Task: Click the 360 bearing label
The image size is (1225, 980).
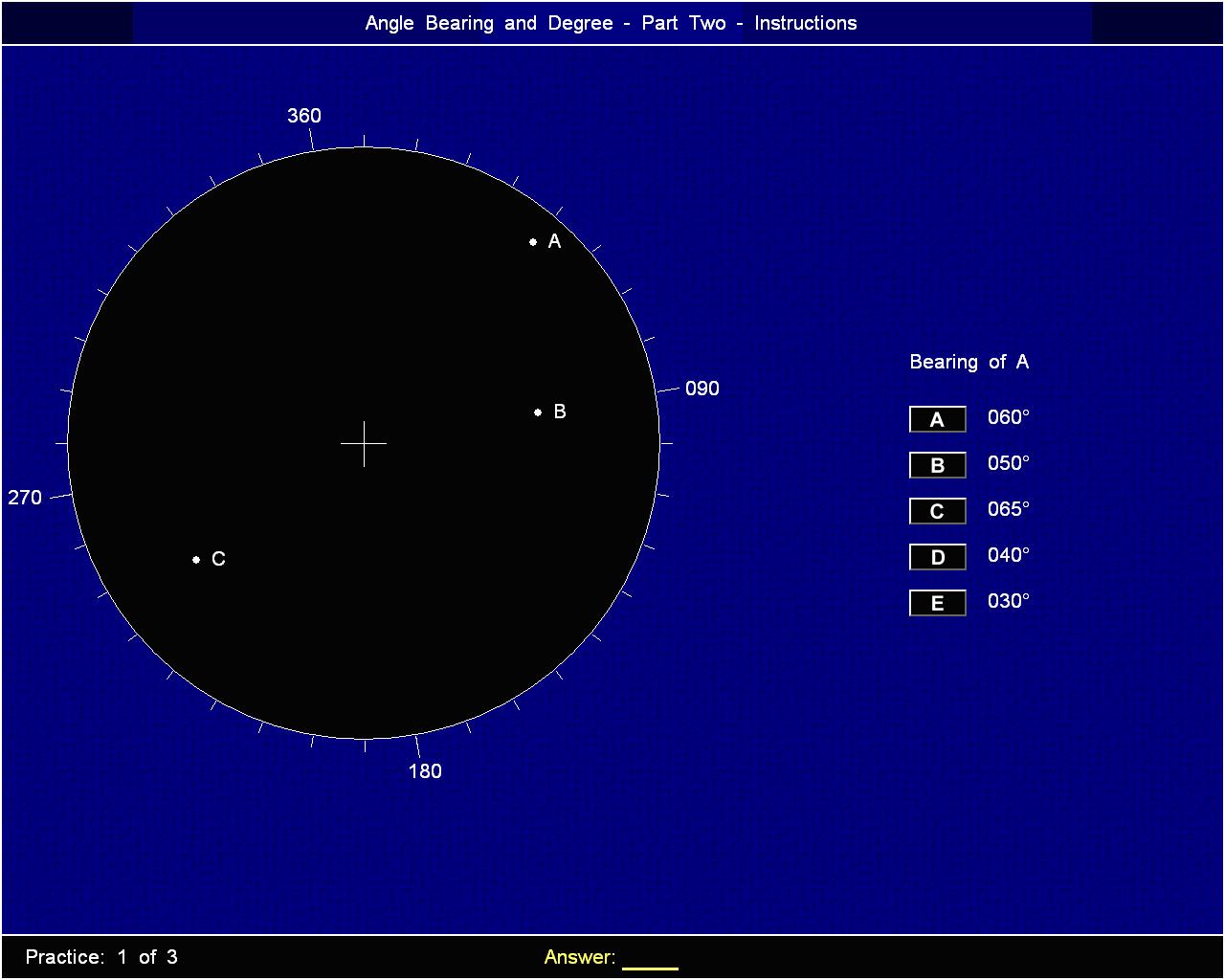Action: point(304,116)
